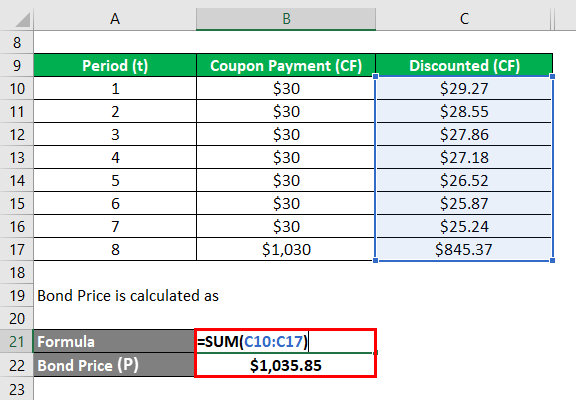
Task: Select row 15 header
Action: (x=17, y=203)
